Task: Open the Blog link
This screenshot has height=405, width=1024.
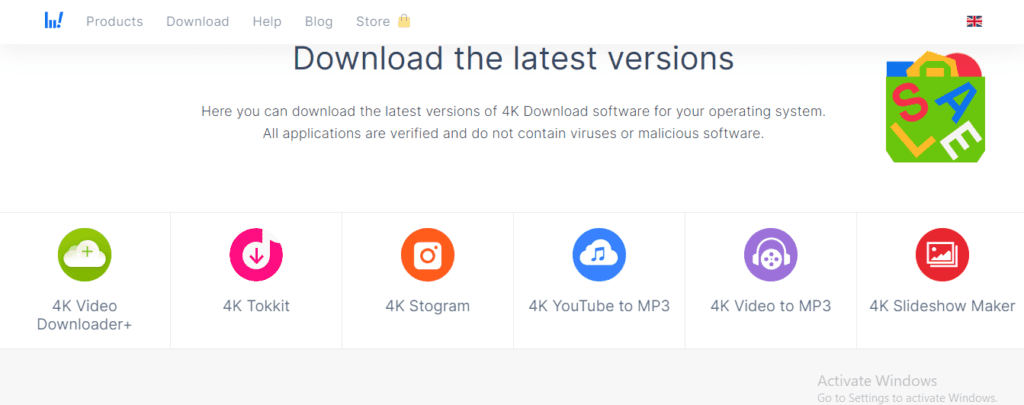Action: click(x=319, y=22)
